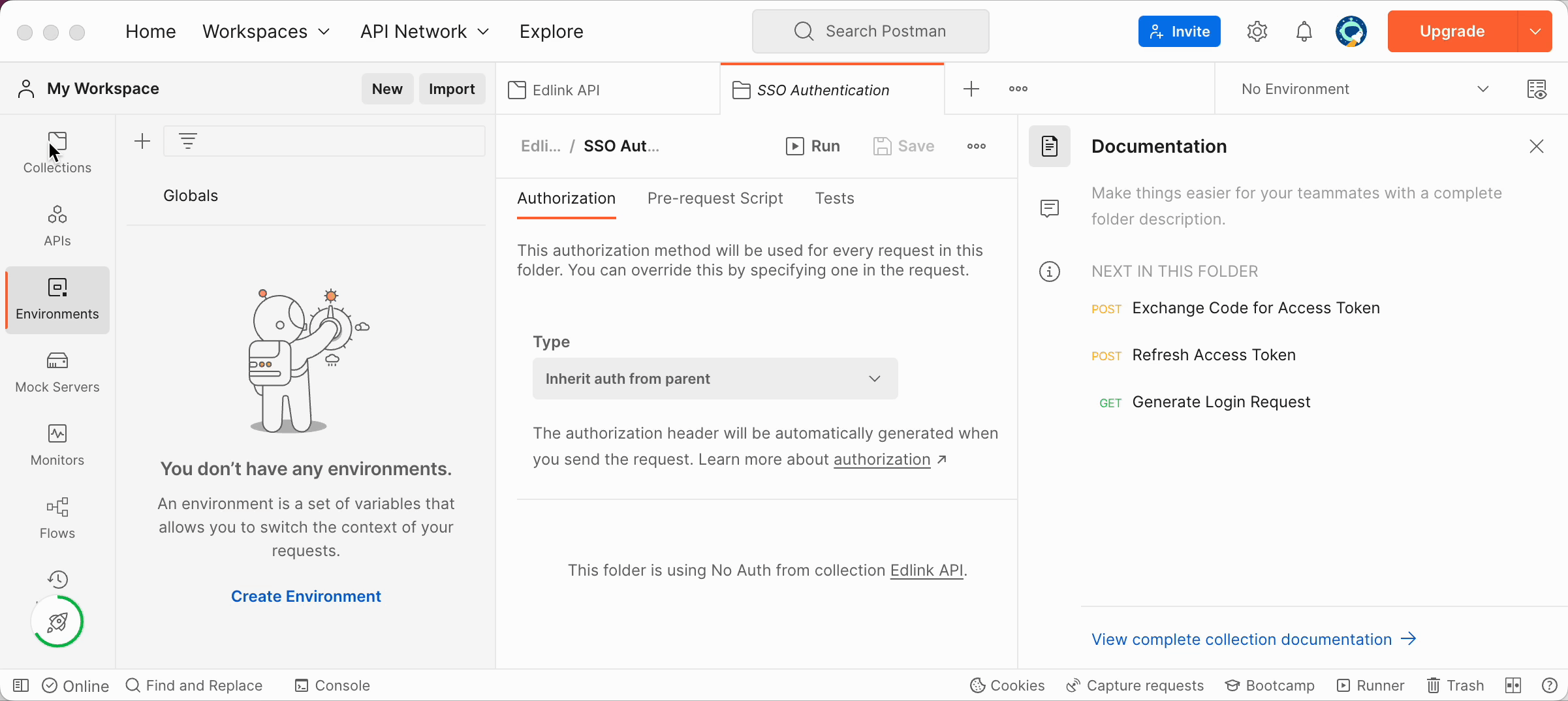This screenshot has width=1568, height=701.
Task: Open the Inherit auth from parent dropdown
Action: pos(715,379)
